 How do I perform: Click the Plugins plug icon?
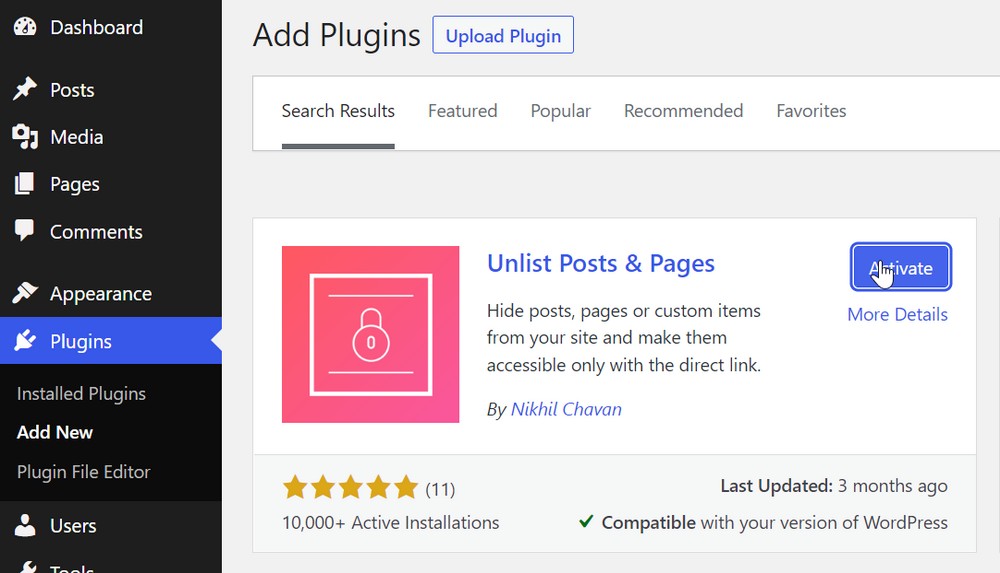pyautogui.click(x=25, y=341)
